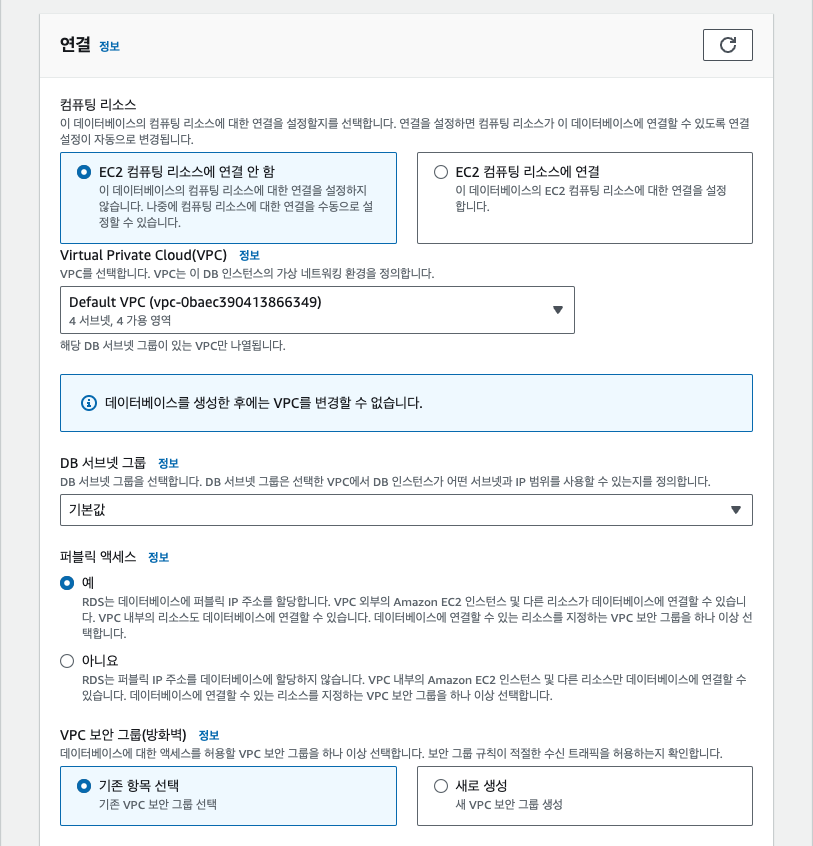Open the DB 서브넷 그룹 '기본값' dropdown
The width and height of the screenshot is (813, 846).
(406, 510)
